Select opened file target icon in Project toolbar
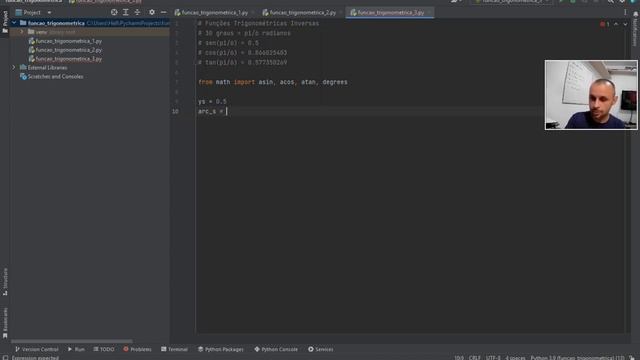 tap(114, 13)
